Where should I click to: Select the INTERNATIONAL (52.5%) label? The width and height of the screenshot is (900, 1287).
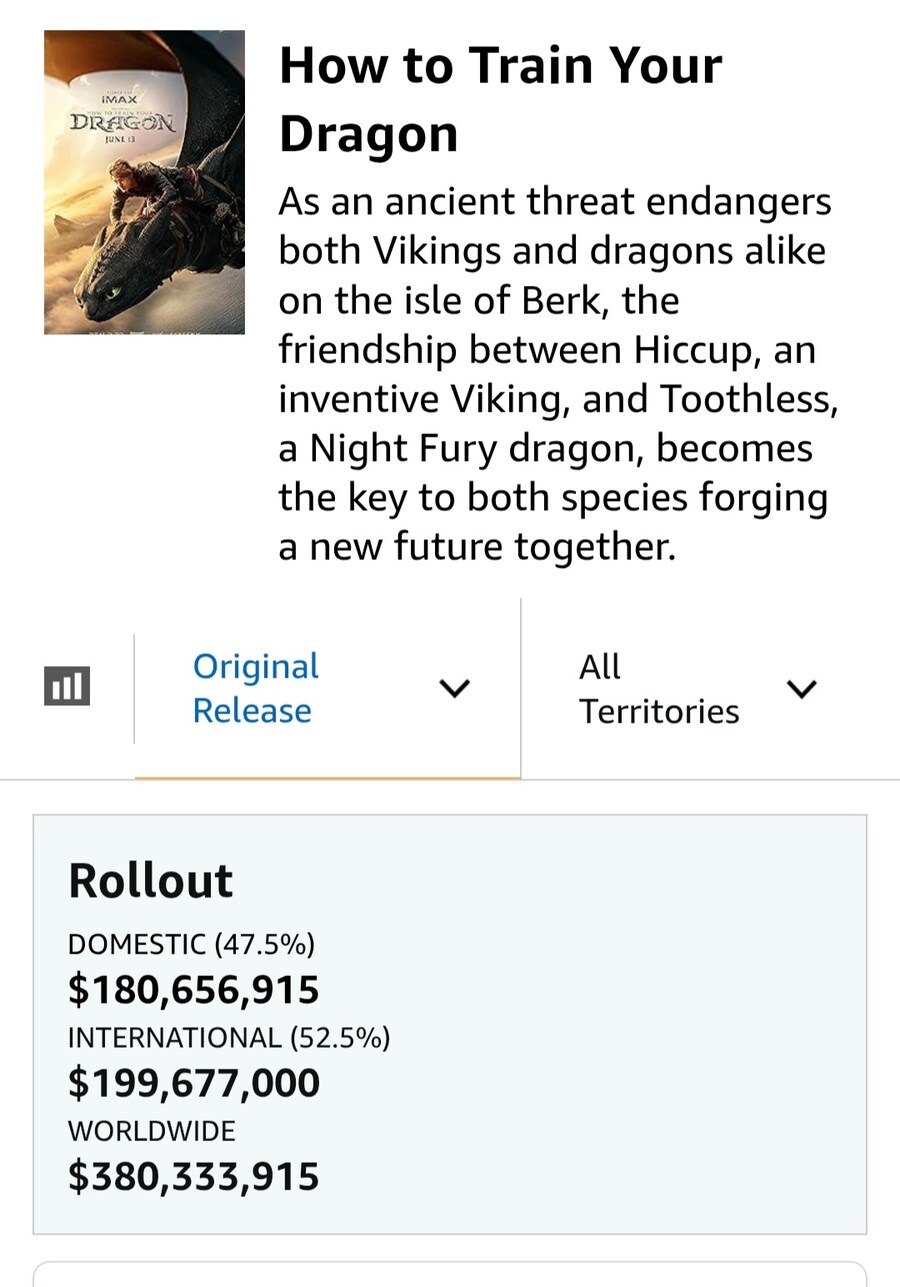click(x=229, y=1038)
